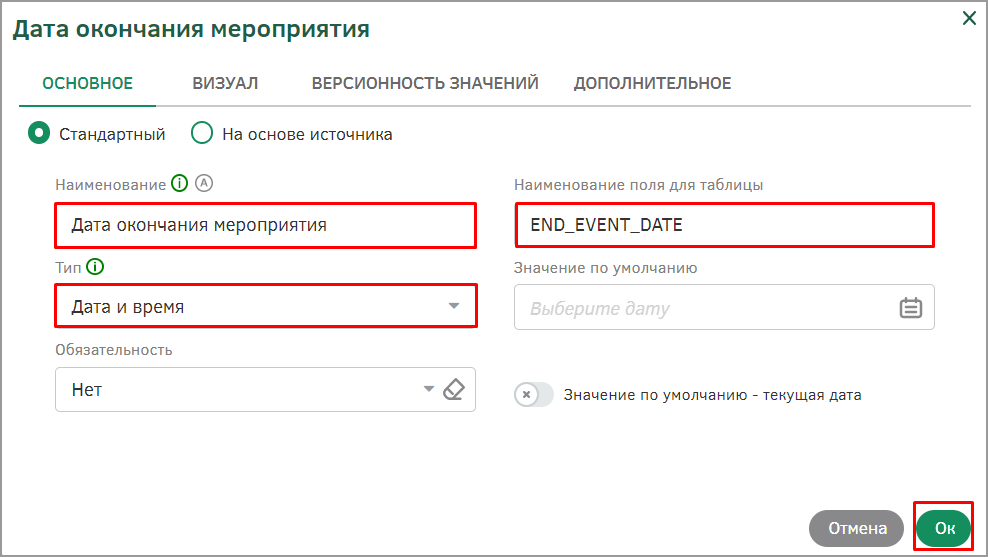
Task: Switch to the ВИЗУАЛ tab
Action: pos(225,83)
